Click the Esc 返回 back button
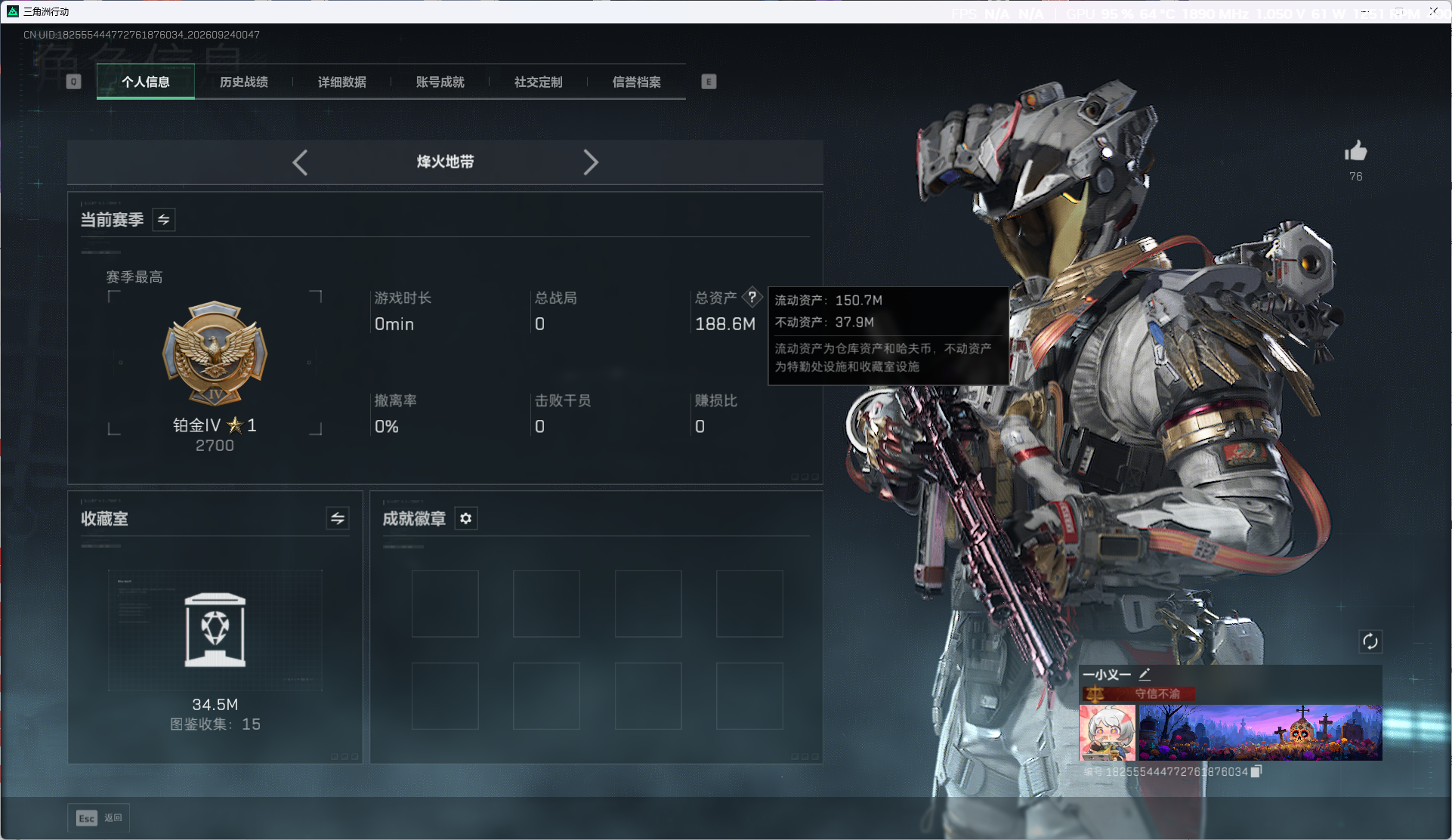This screenshot has width=1452, height=840. pyautogui.click(x=99, y=818)
